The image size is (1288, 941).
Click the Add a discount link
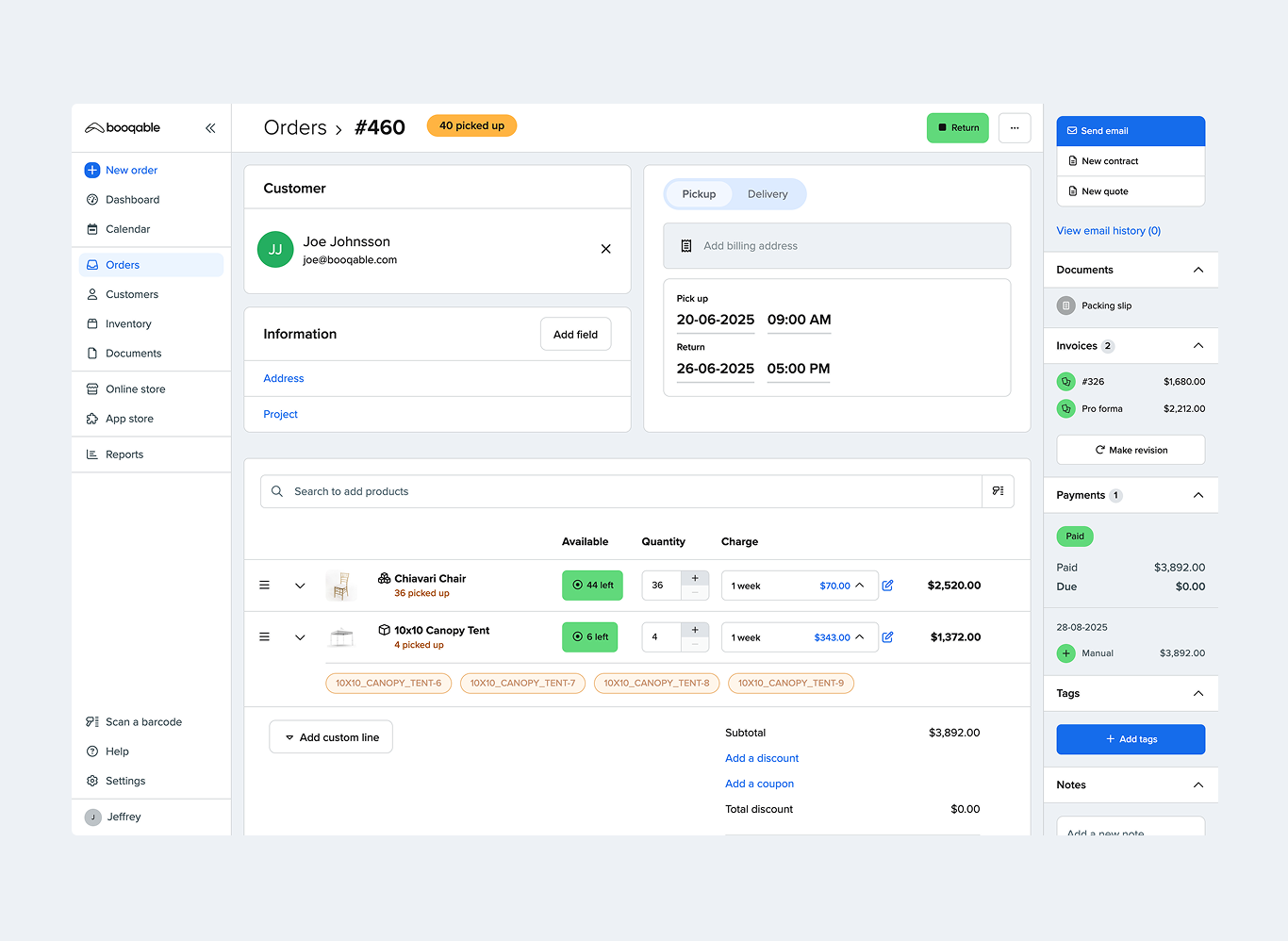(761, 758)
